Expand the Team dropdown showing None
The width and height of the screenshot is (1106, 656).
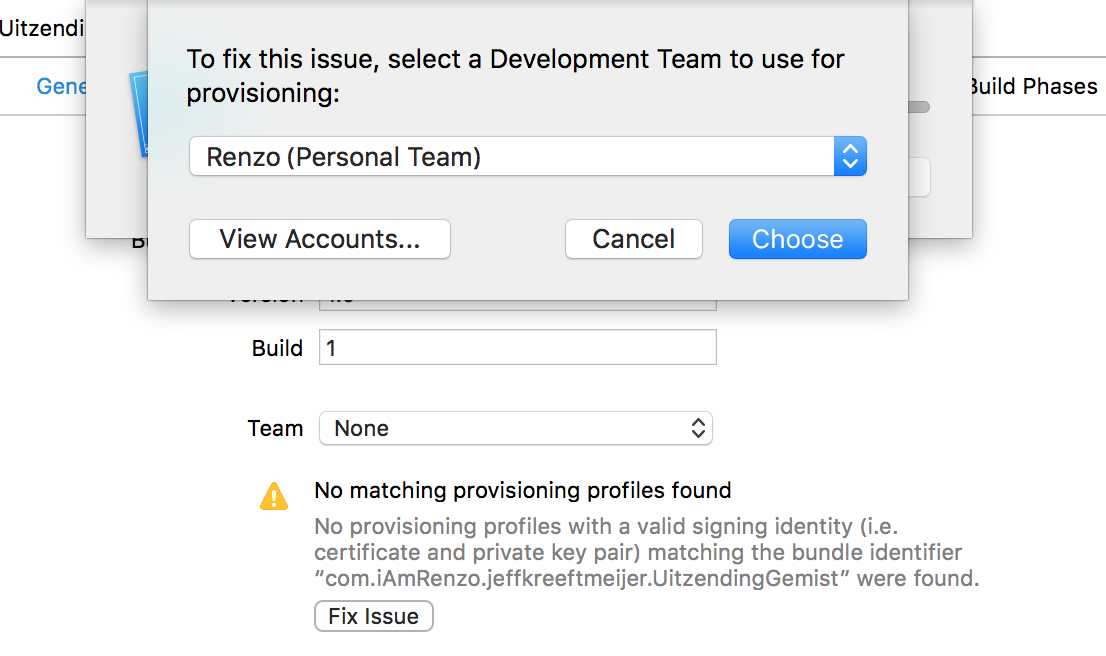515,429
